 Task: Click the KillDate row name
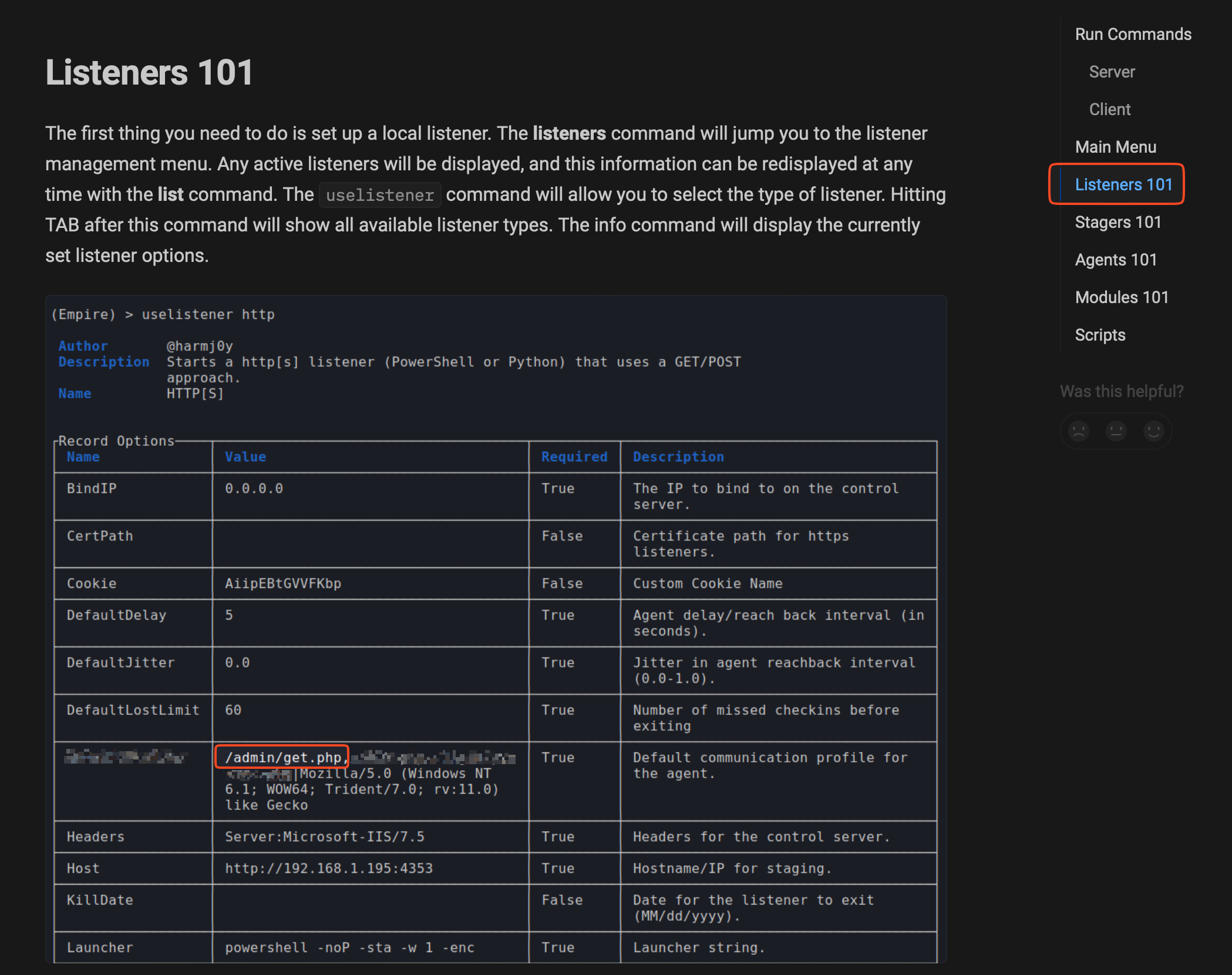coord(100,900)
